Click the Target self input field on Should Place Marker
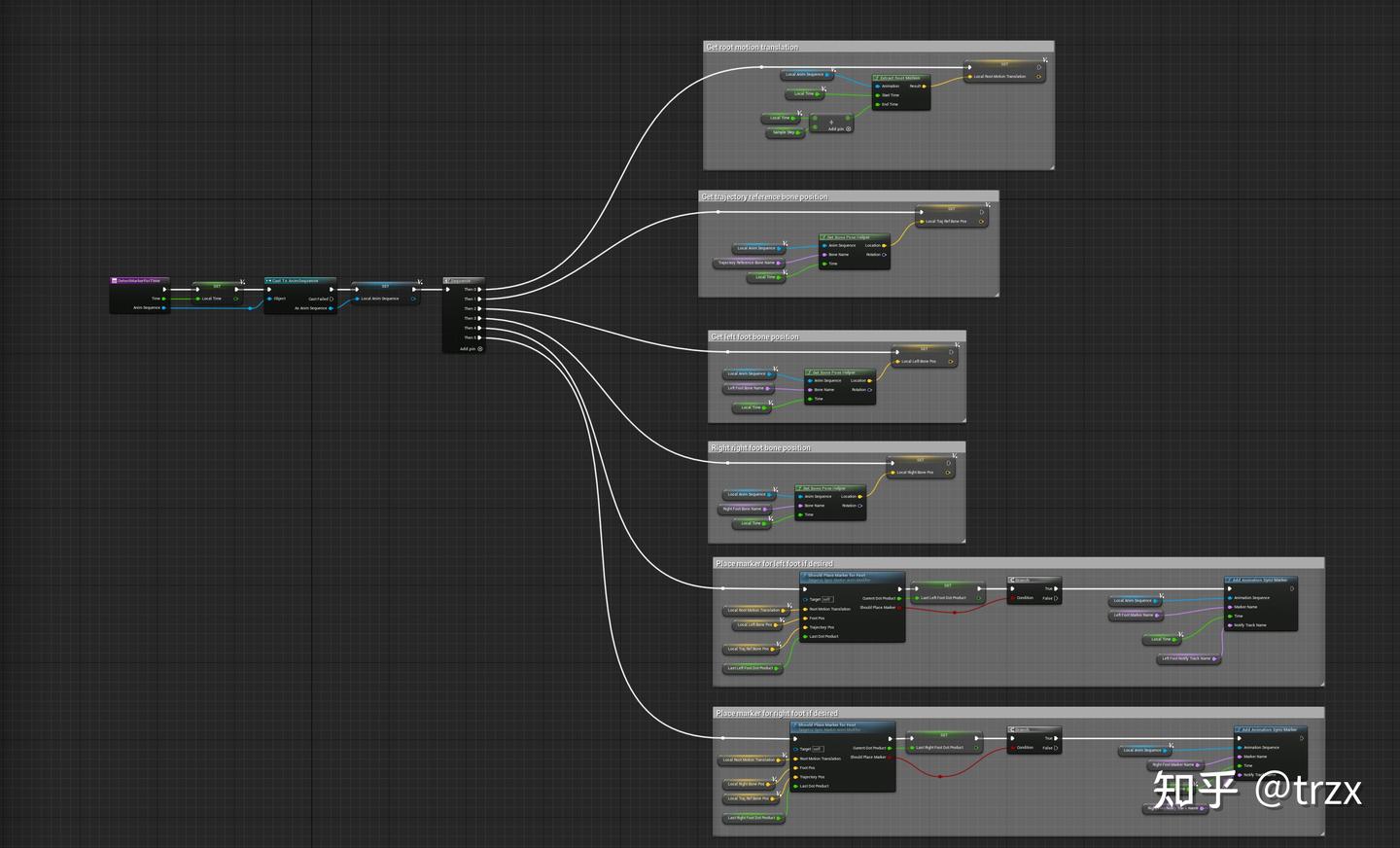1400x848 pixels. point(826,599)
